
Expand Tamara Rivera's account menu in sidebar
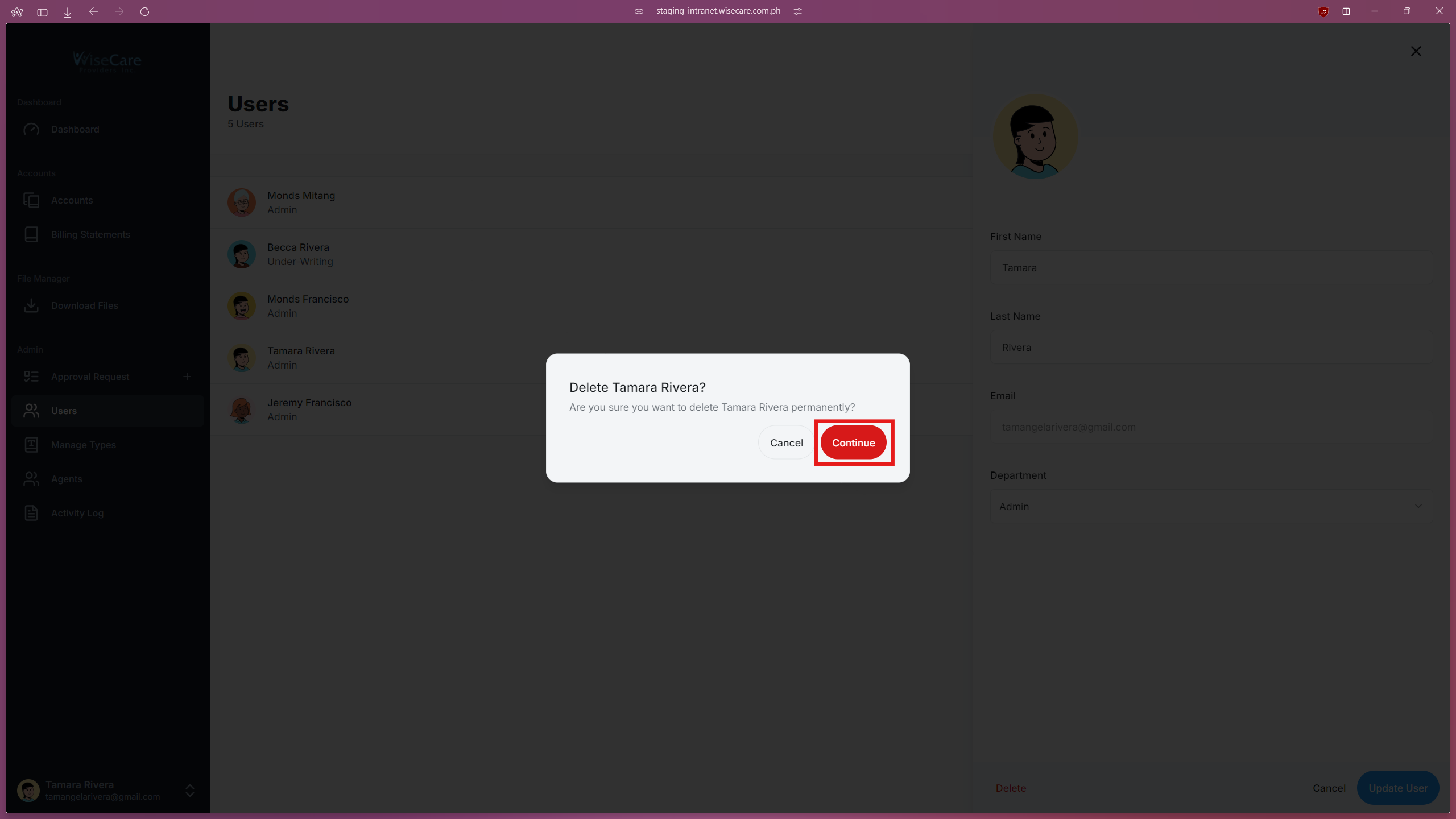(188, 791)
